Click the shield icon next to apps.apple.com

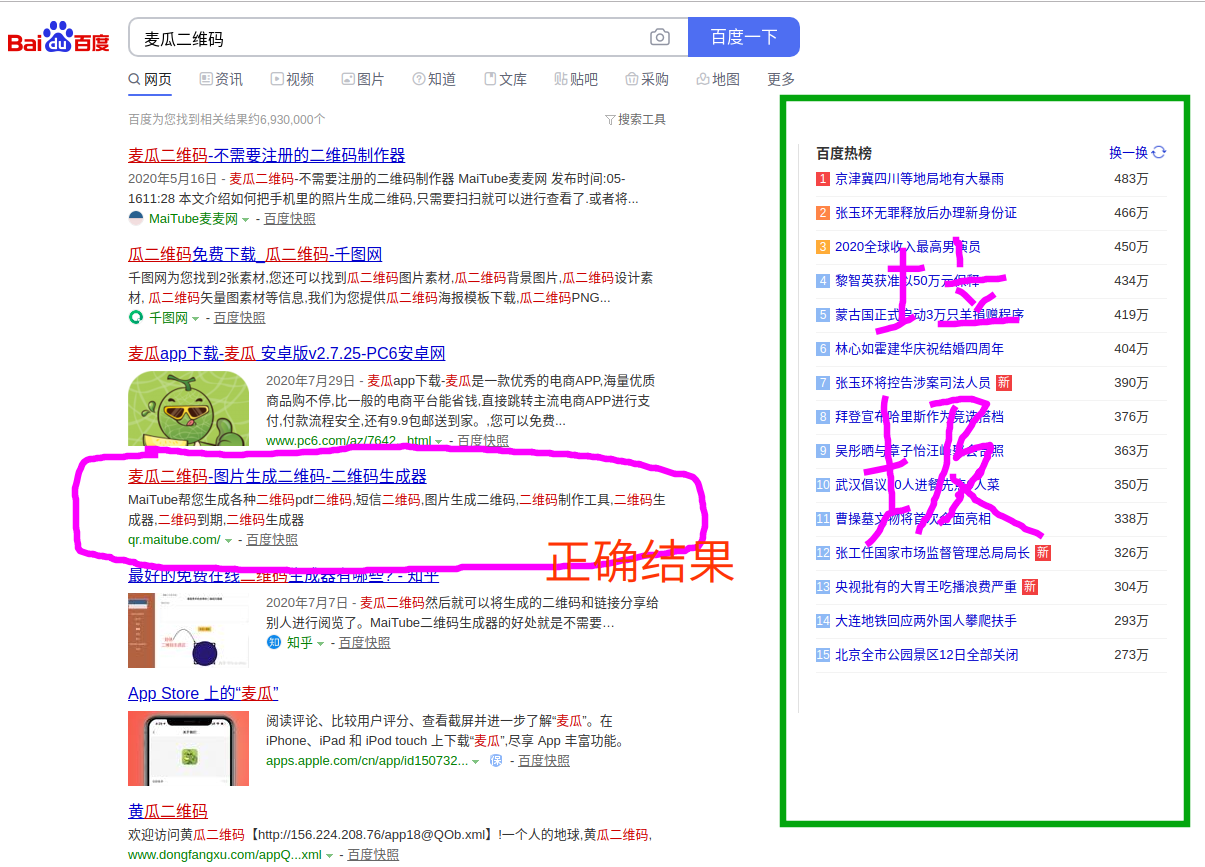(x=496, y=761)
